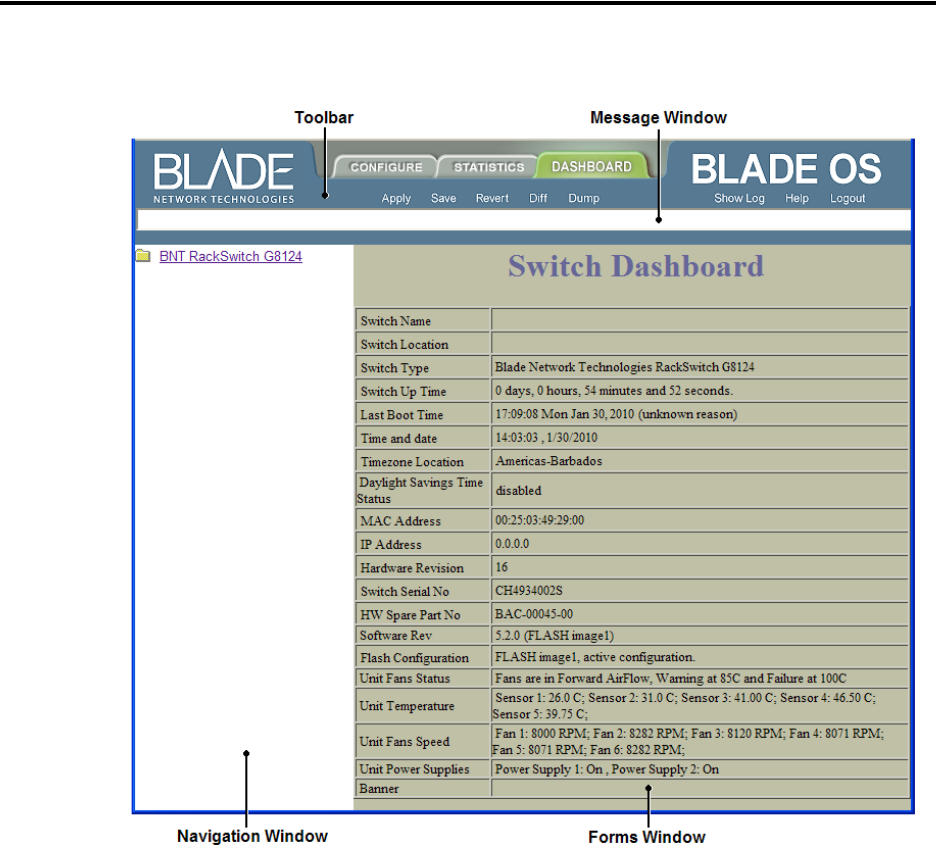Click the disabled value
Image resolution: width=936 pixels, height=845 pixels.
(519, 491)
